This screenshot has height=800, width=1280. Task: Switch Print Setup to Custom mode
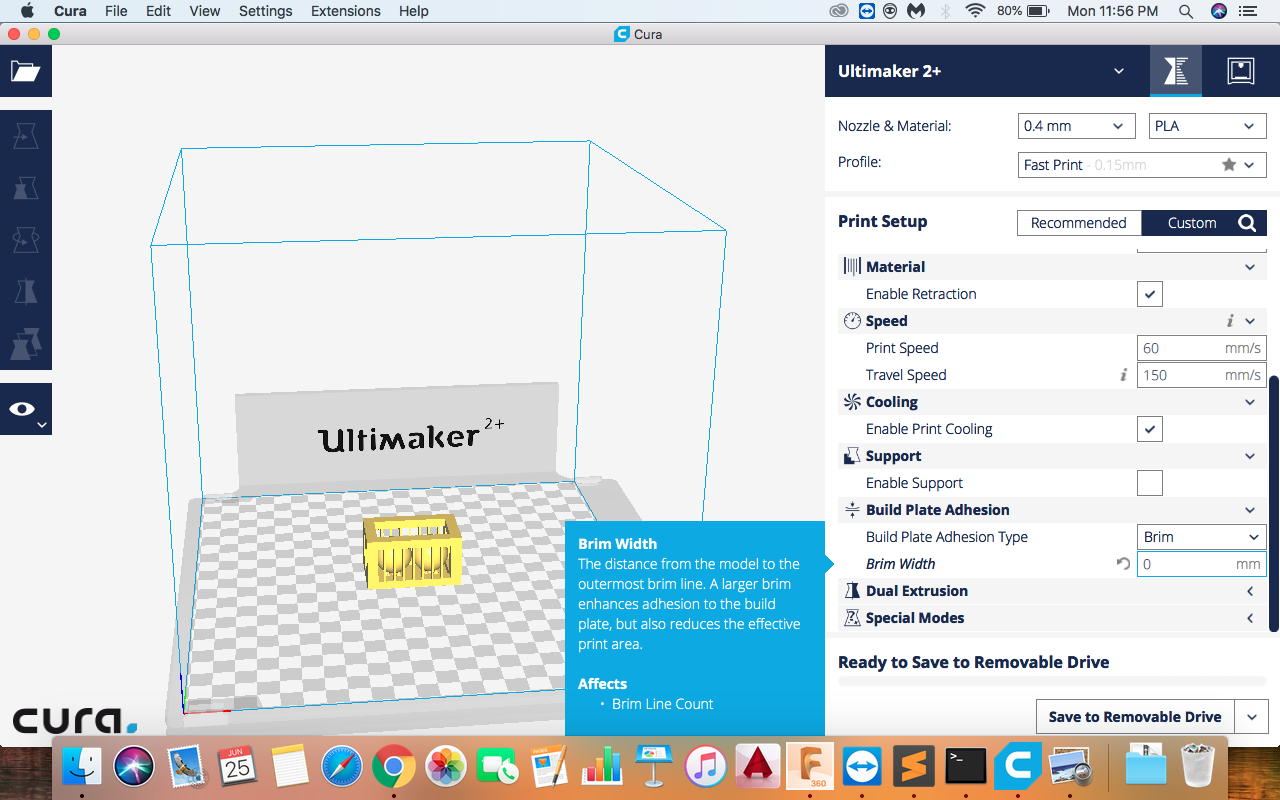1192,223
